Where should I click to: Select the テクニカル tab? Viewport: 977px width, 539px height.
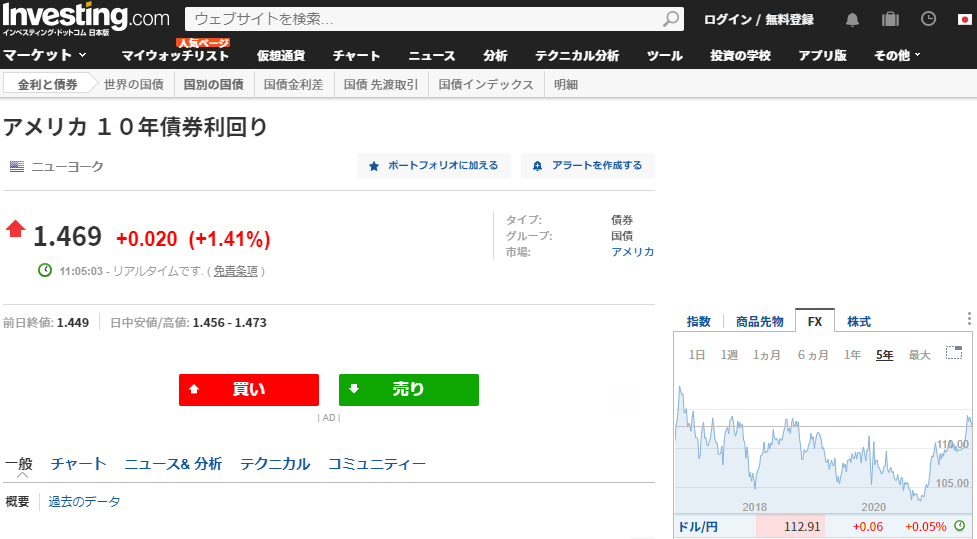pyautogui.click(x=275, y=464)
